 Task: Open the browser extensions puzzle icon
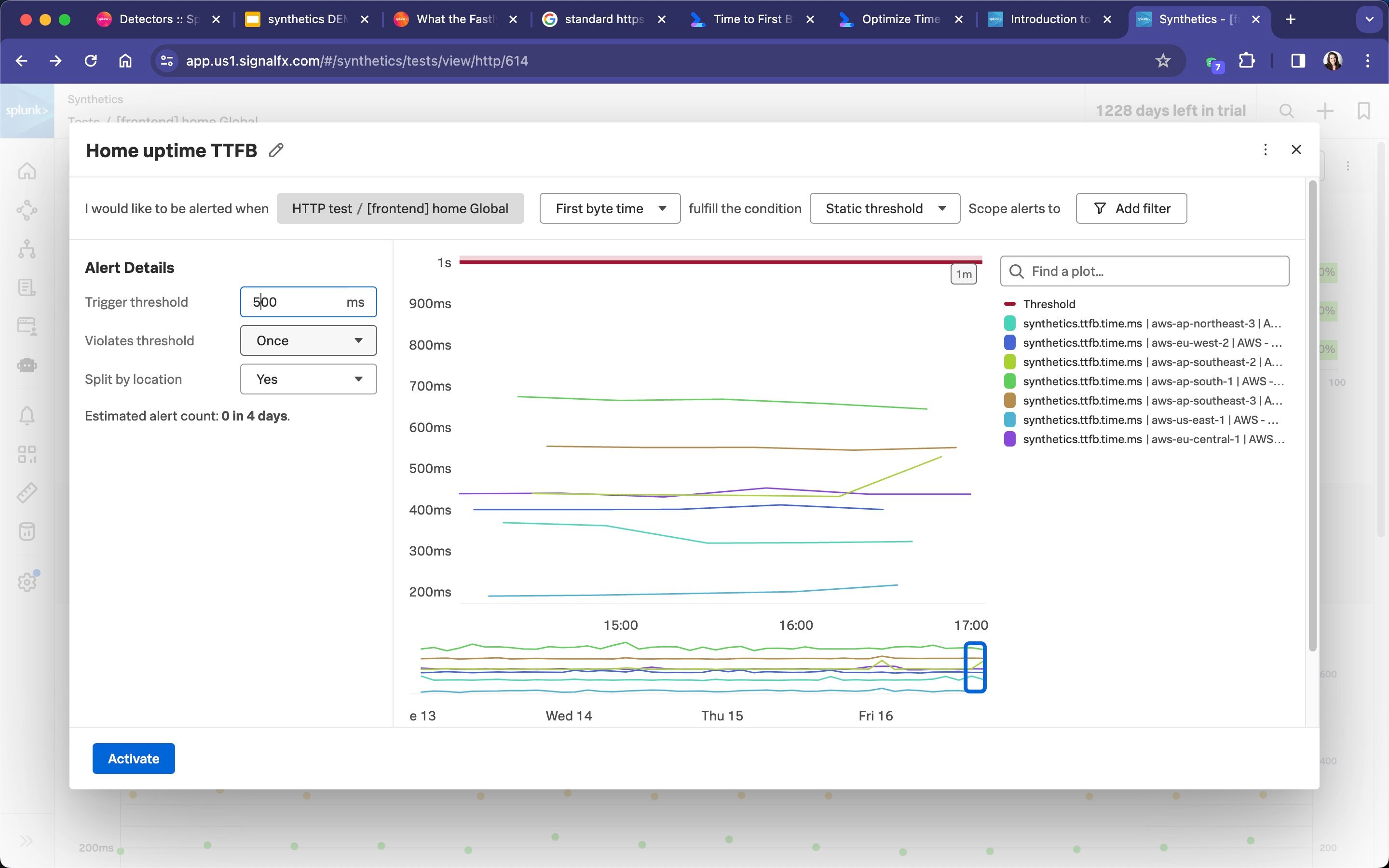click(1247, 61)
